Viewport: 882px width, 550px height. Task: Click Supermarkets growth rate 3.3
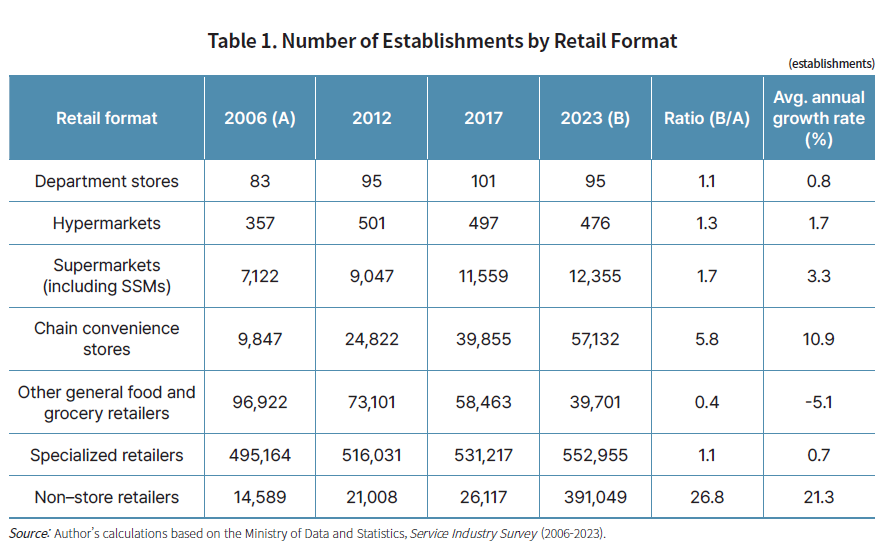point(818,276)
